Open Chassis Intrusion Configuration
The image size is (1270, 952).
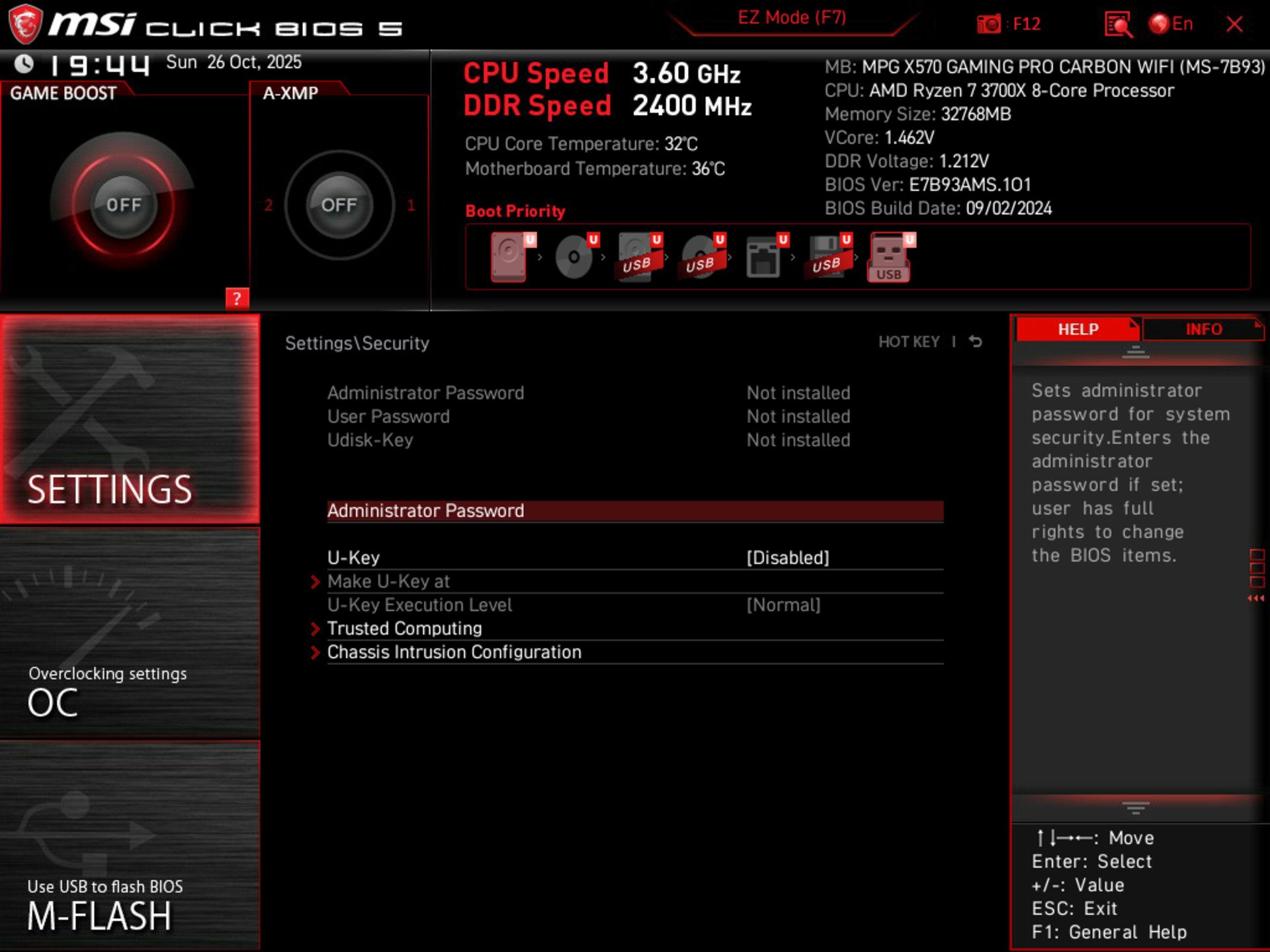click(x=454, y=652)
